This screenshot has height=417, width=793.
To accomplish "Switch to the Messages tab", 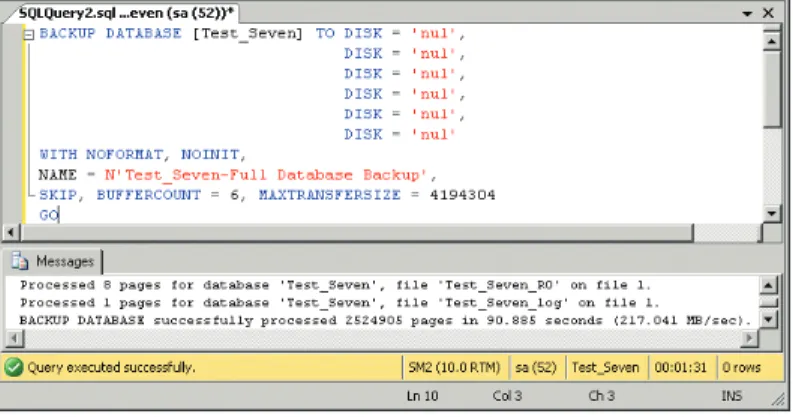I will pos(53,261).
